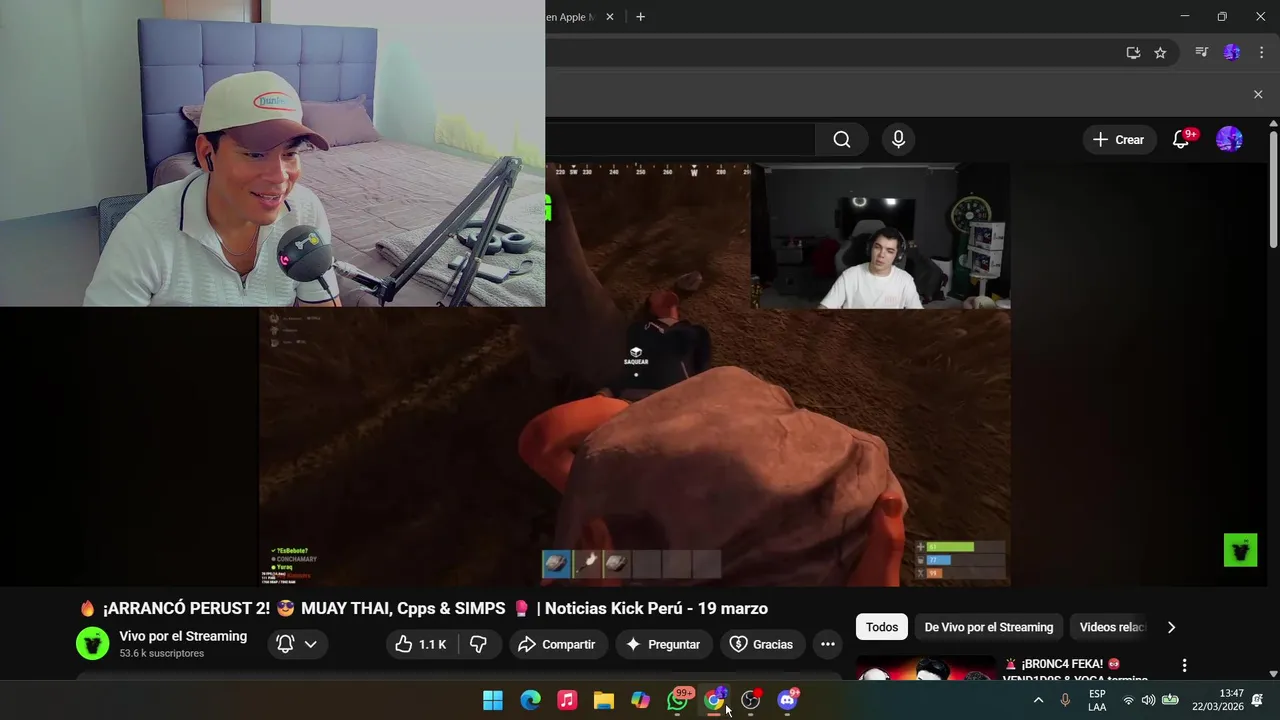This screenshot has width=1280, height=720.
Task: Click inside the YouTube search field
Action: pos(680,140)
